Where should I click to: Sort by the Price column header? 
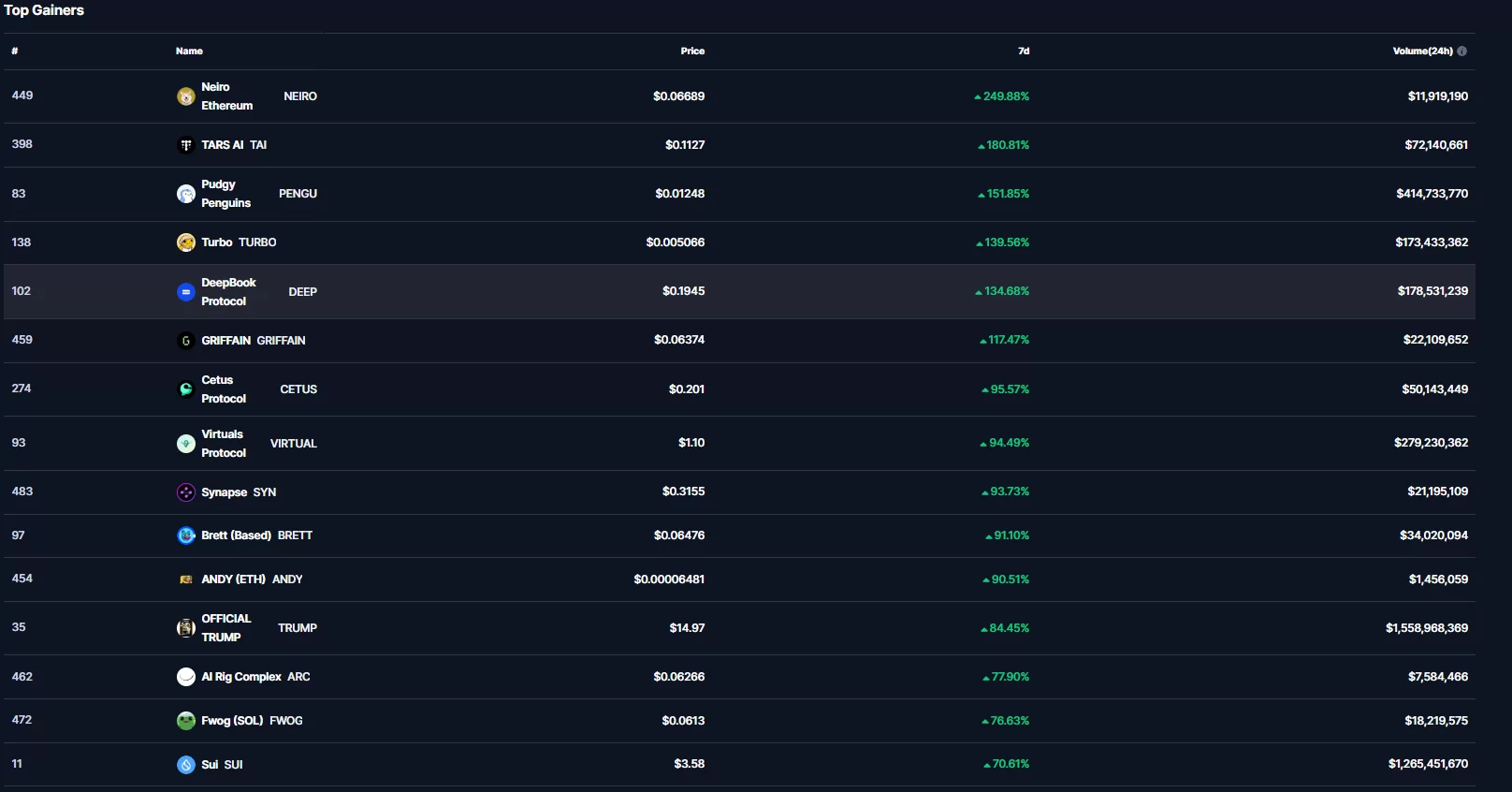pos(692,51)
